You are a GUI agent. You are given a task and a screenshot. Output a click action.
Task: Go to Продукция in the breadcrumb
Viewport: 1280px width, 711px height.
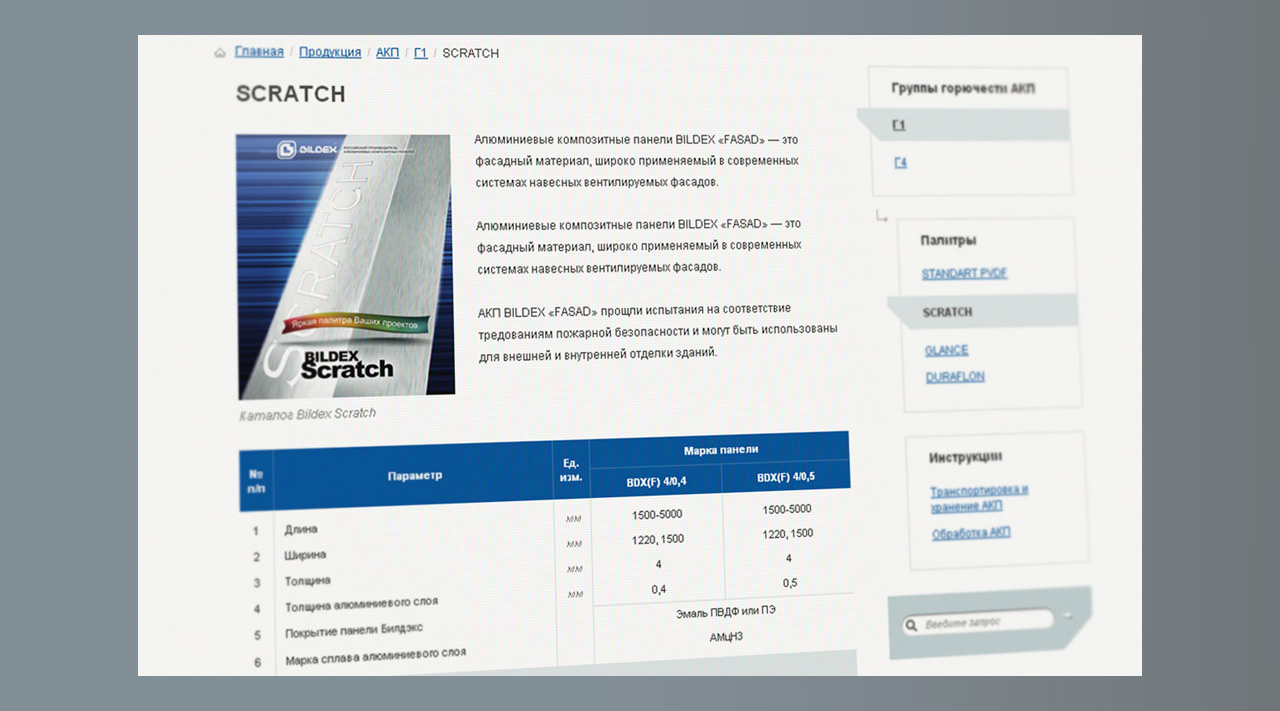330,53
